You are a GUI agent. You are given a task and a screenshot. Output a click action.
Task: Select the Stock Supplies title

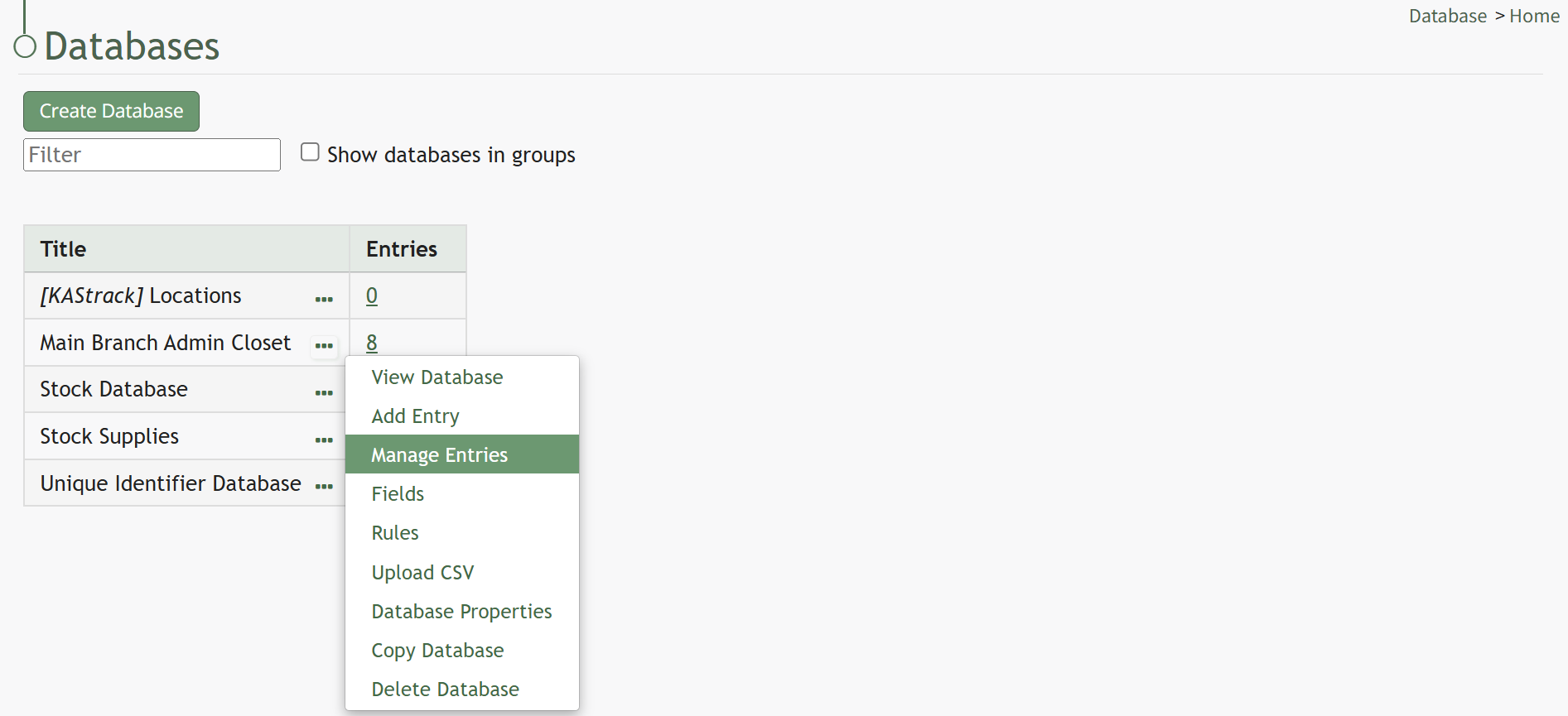109,436
